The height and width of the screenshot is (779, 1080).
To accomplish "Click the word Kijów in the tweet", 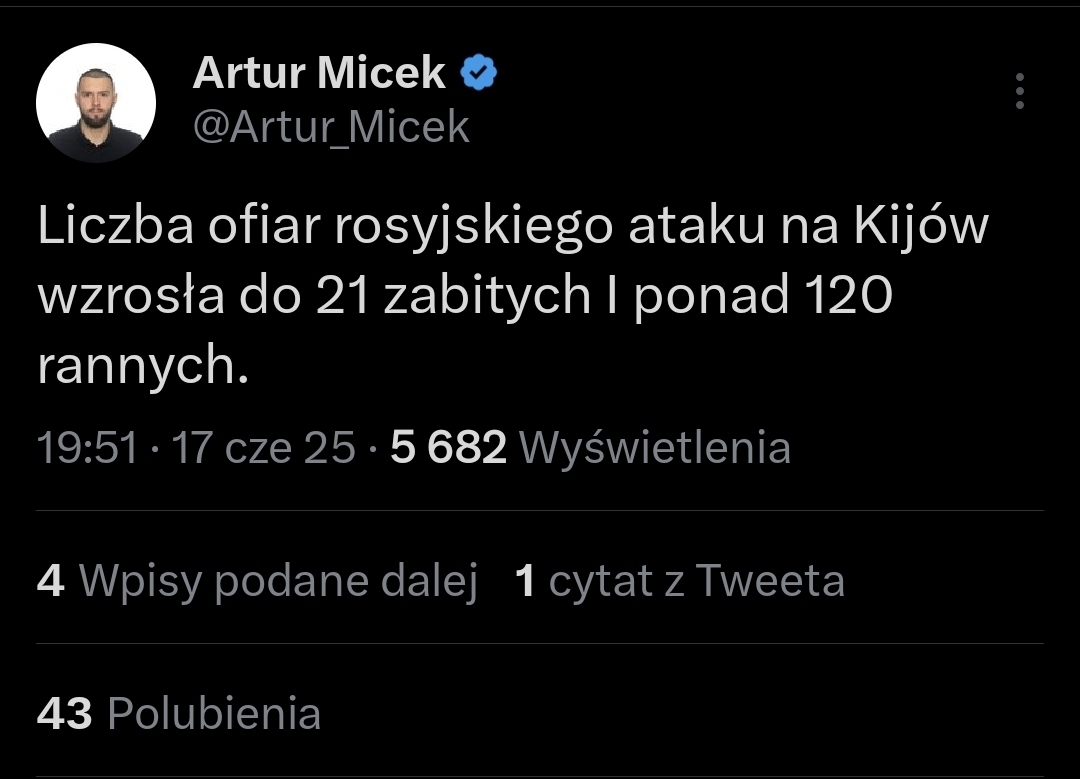I will [921, 228].
